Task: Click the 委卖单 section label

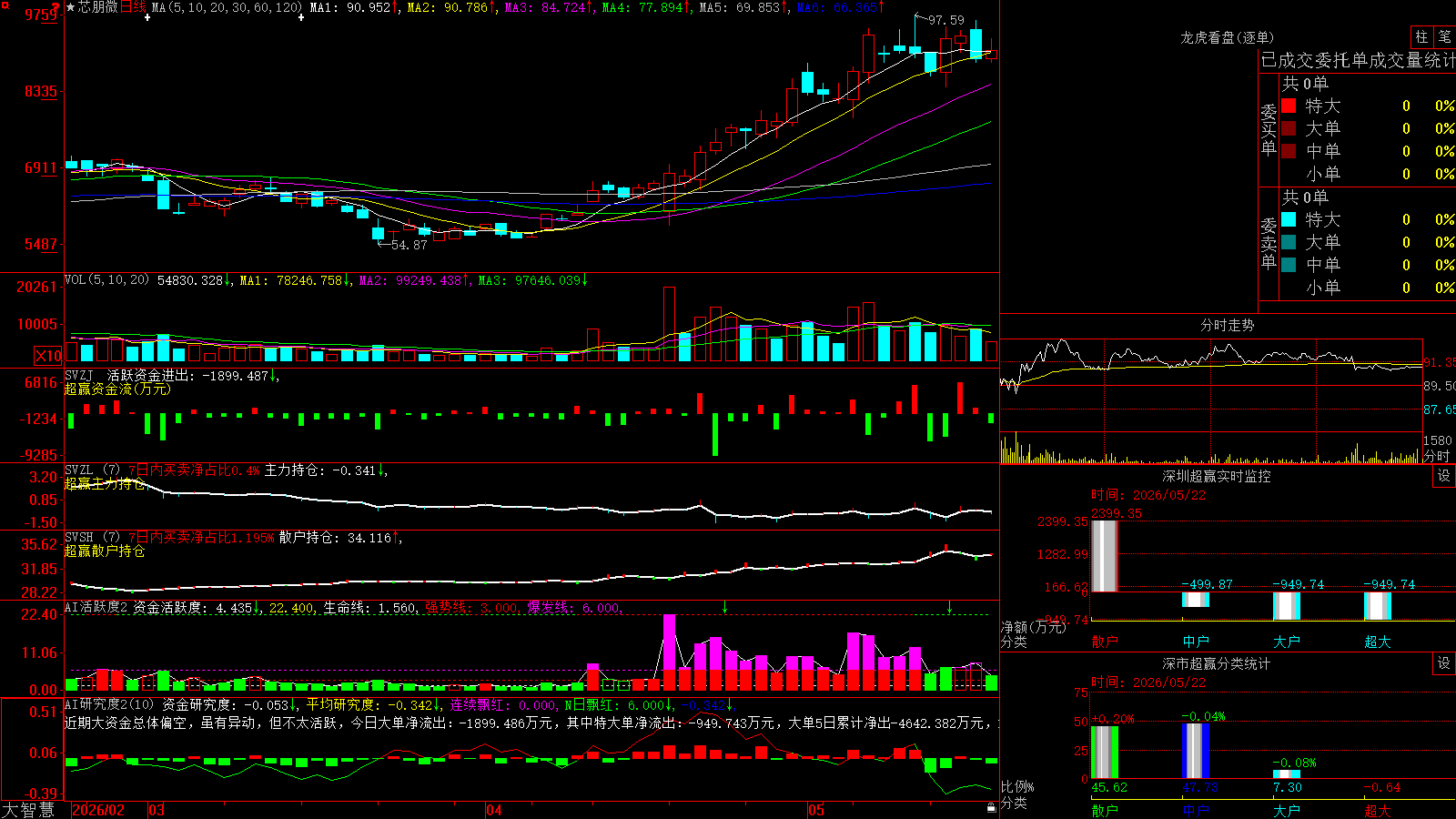Action: 1269,243
